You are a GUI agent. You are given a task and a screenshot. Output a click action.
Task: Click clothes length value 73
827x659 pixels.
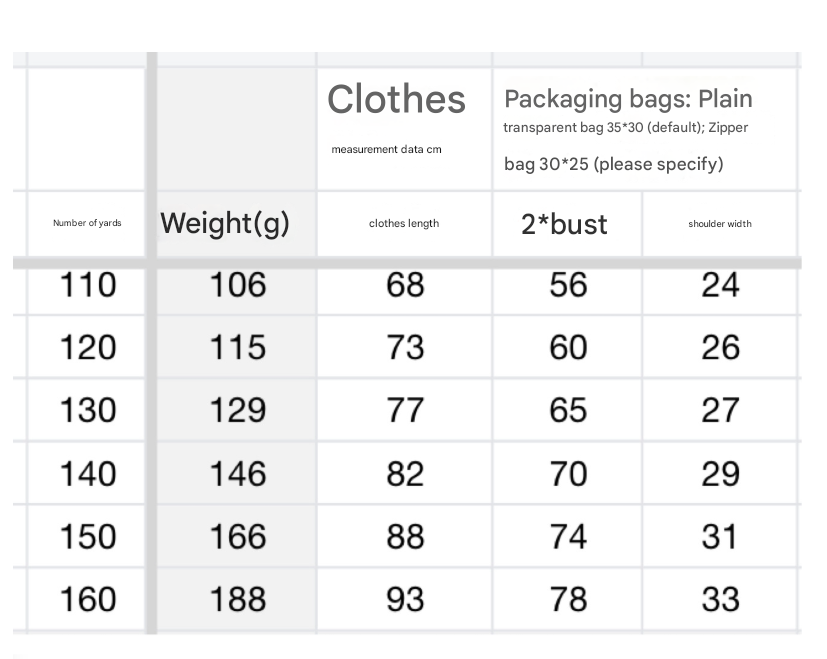tap(404, 347)
